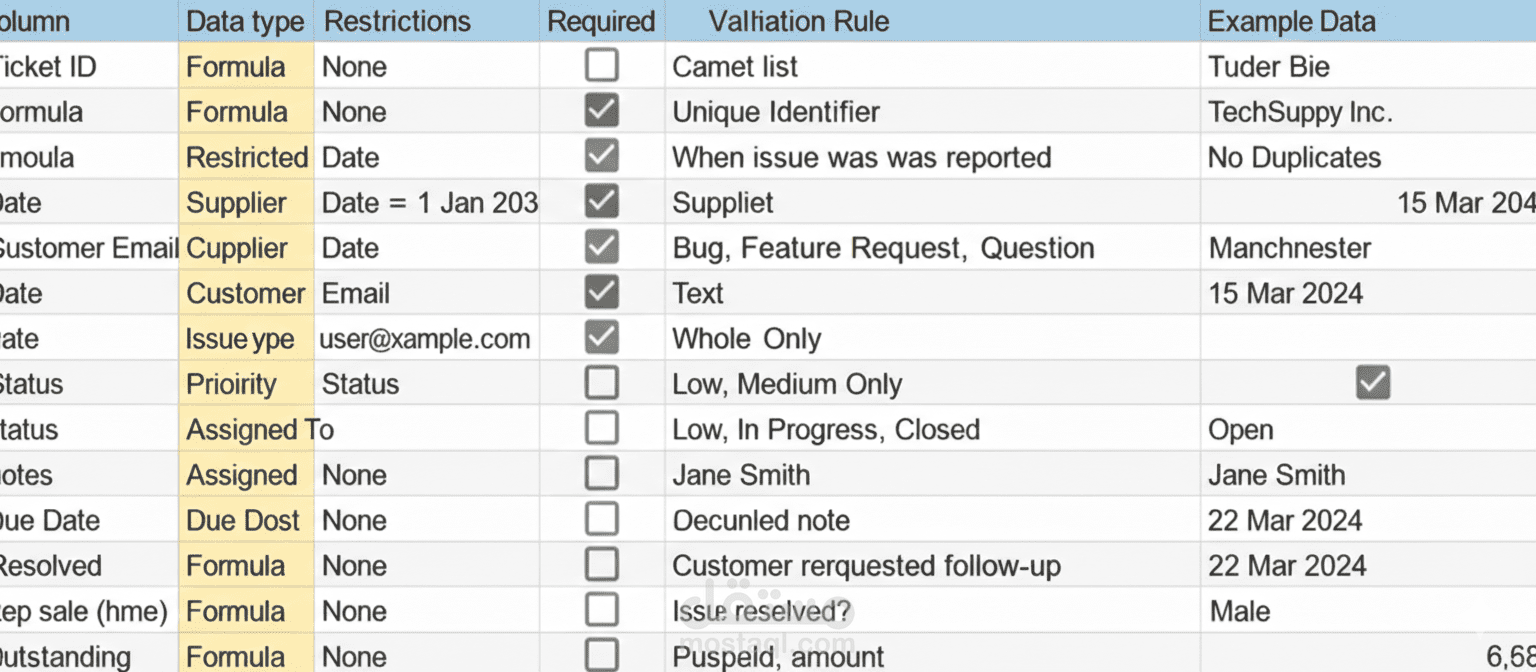This screenshot has width=1536, height=672.
Task: Click the 'Date = 1 Jan 203' restriction cell
Action: click(429, 203)
